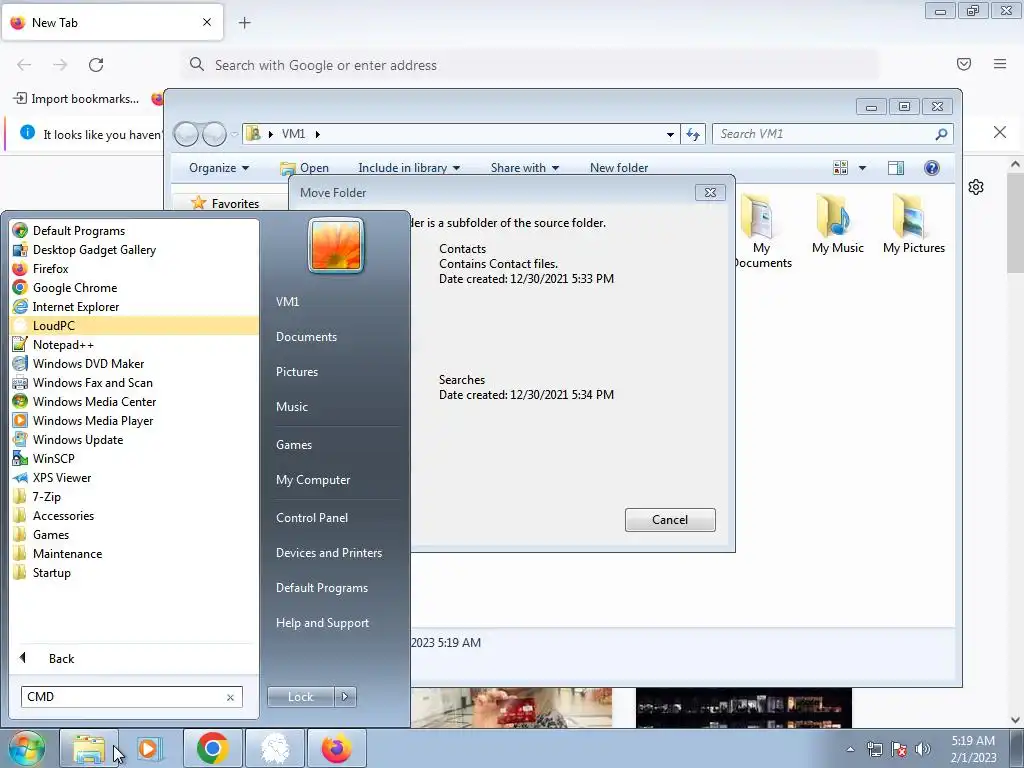The image size is (1024, 768).
Task: Open the Organize dropdown in Explorer
Action: (x=219, y=168)
